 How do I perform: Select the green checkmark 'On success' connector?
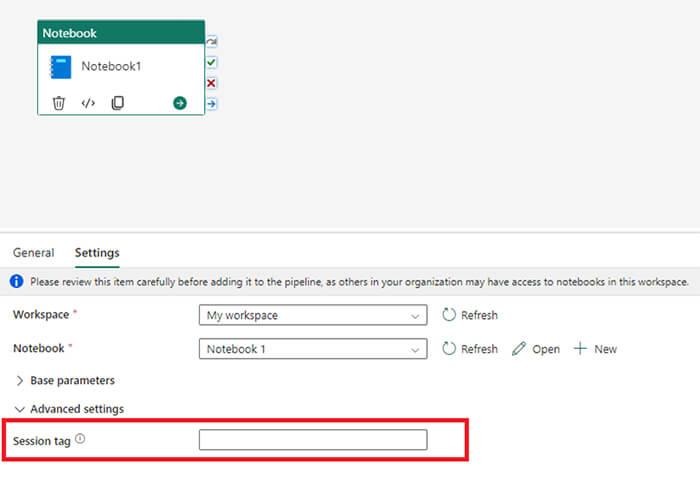click(x=212, y=62)
